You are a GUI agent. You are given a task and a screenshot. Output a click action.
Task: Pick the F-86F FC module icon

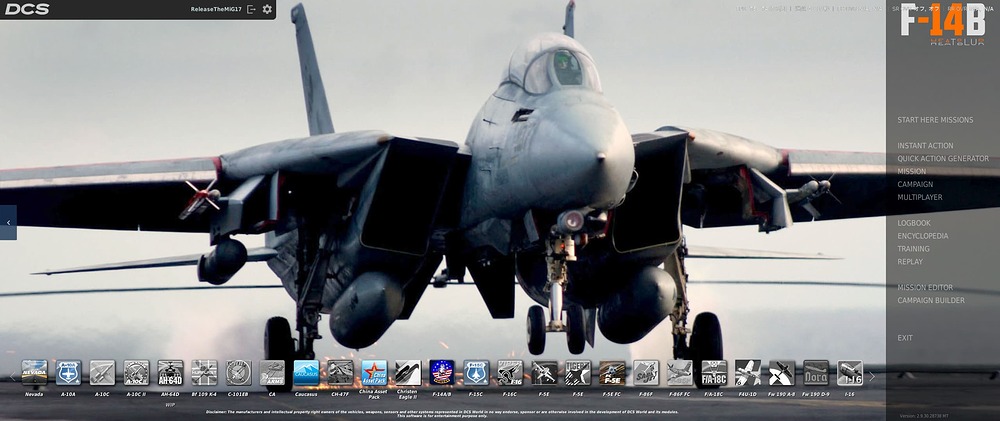(x=680, y=373)
